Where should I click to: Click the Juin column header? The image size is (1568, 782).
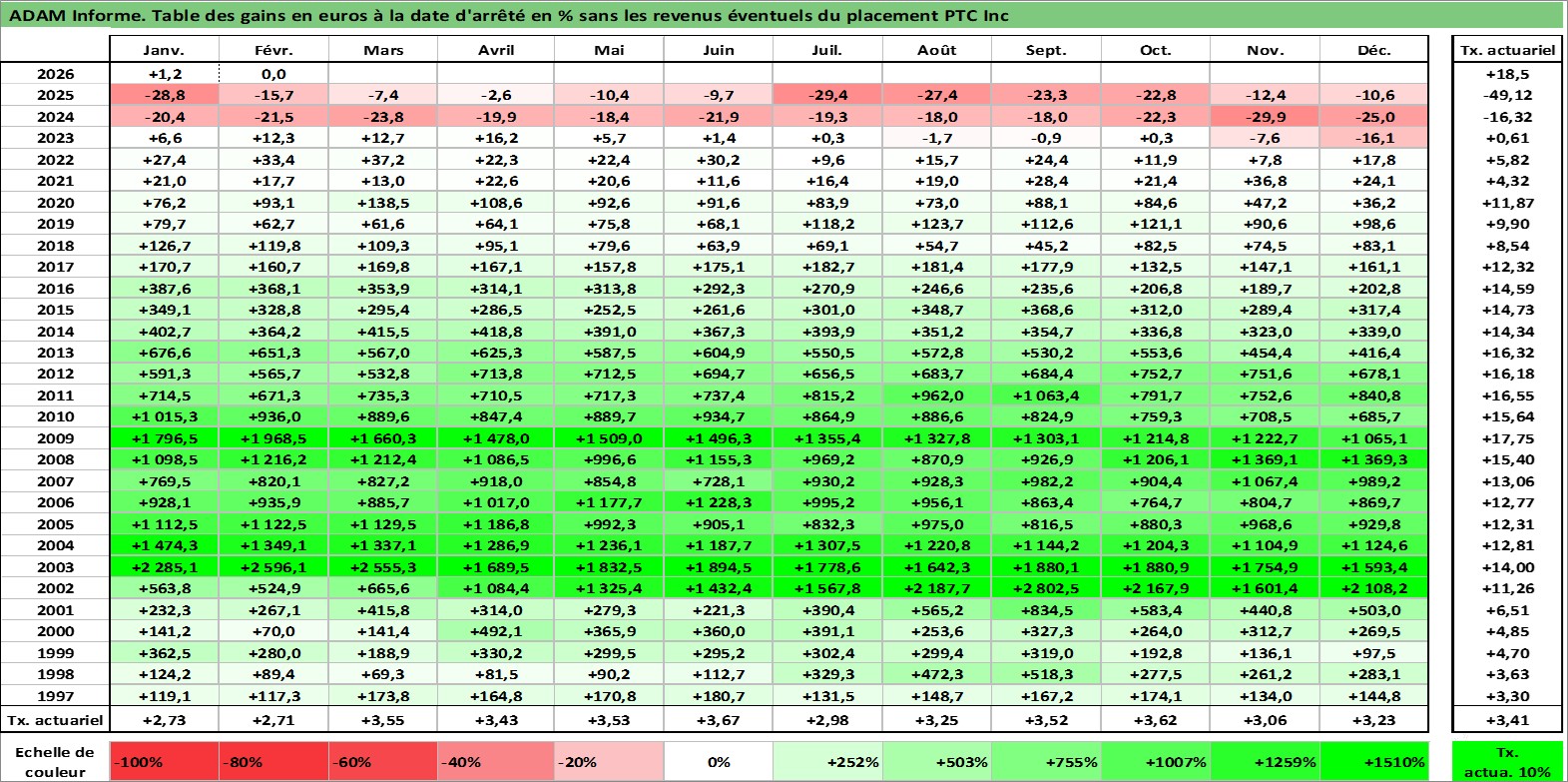tap(719, 50)
